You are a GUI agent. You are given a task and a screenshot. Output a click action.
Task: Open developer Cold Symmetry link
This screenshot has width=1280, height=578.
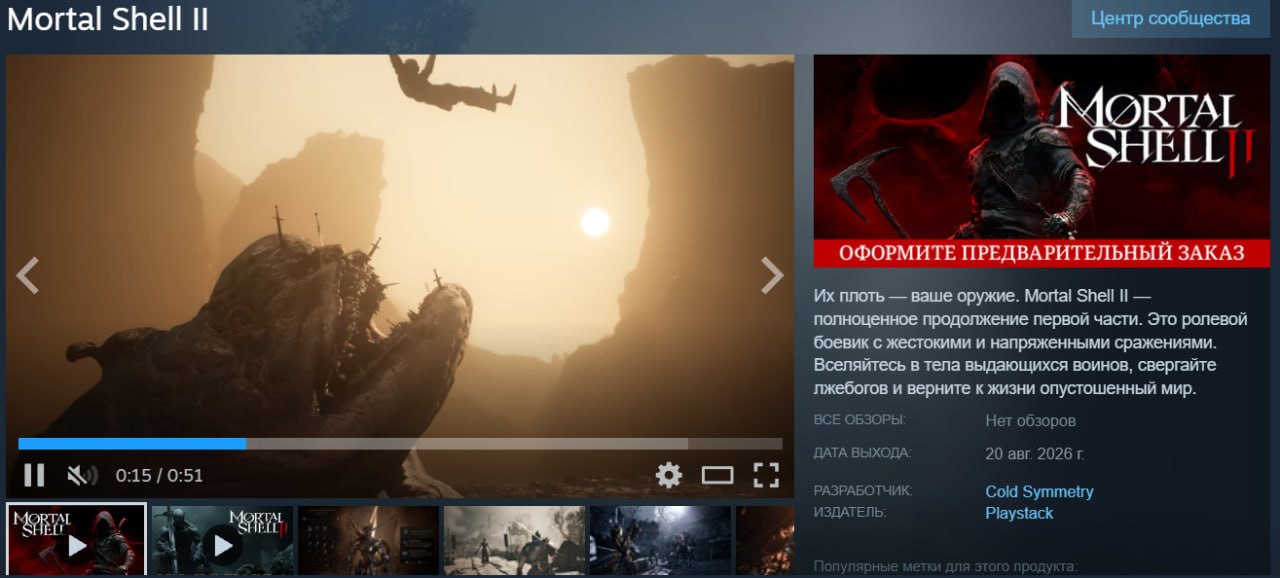pyautogui.click(x=1039, y=491)
